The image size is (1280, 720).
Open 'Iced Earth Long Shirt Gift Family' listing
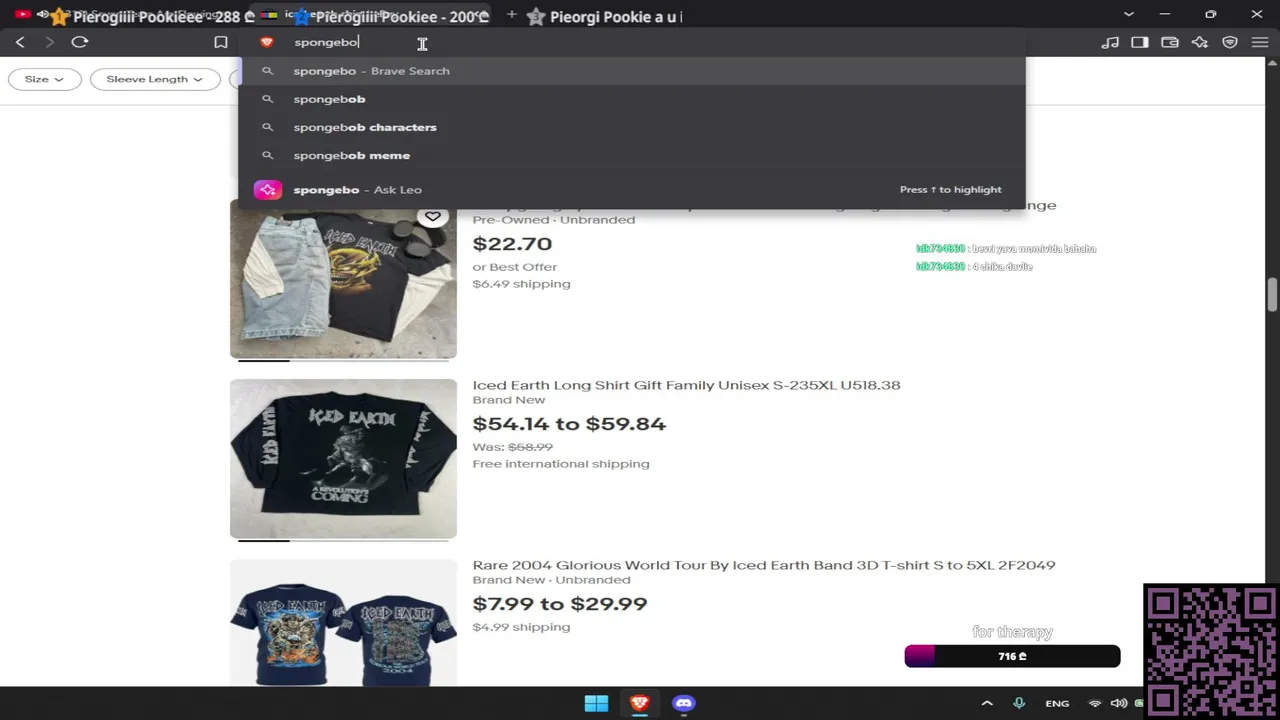coord(686,385)
